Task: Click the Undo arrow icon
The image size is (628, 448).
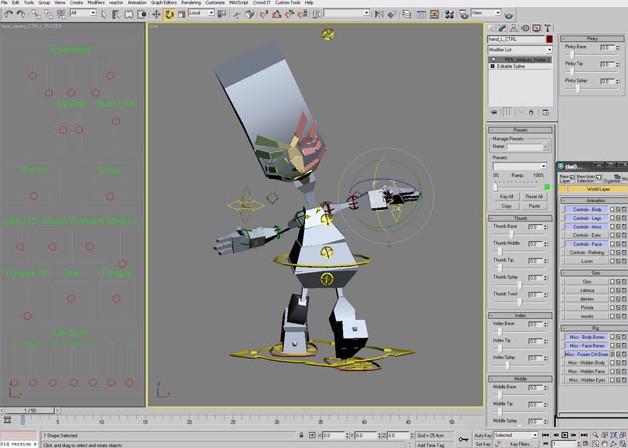Action: pos(8,14)
